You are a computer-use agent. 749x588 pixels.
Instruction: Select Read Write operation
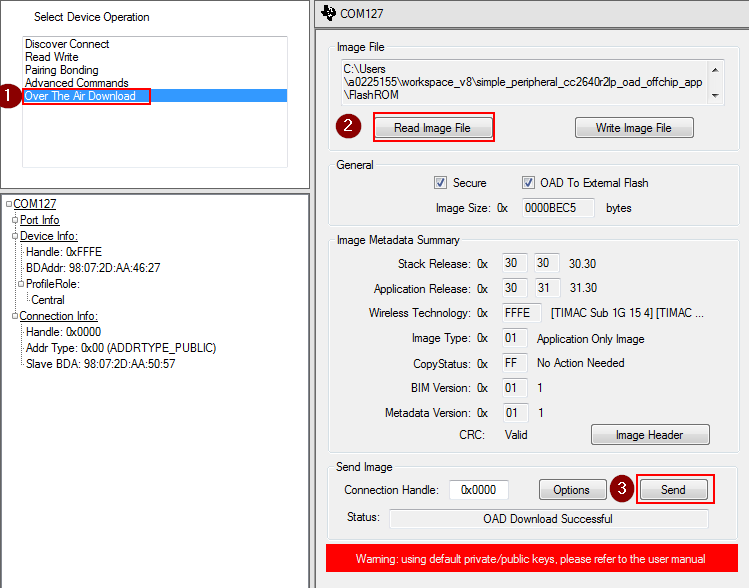click(x=52, y=57)
